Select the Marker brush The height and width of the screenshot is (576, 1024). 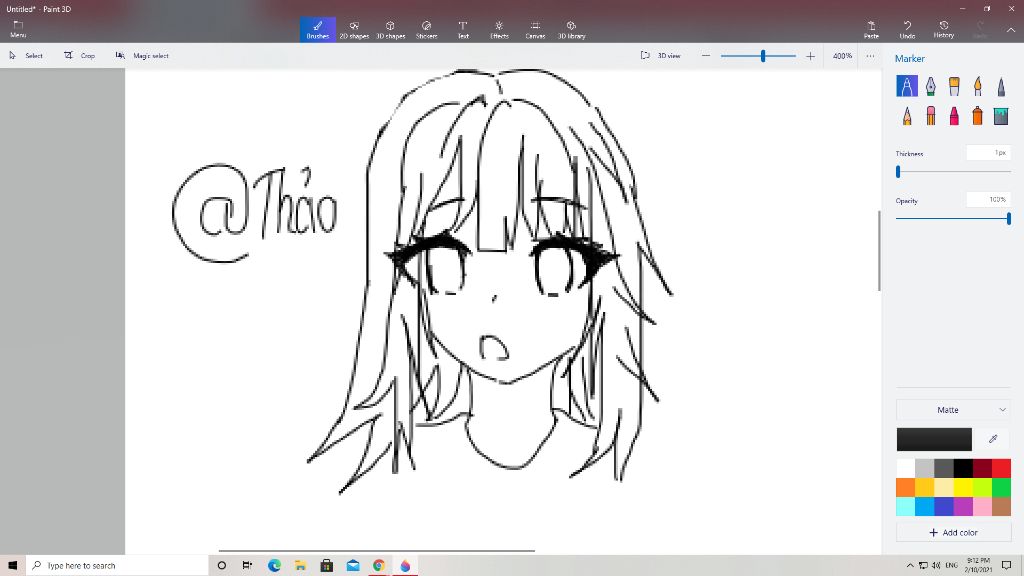coord(906,86)
